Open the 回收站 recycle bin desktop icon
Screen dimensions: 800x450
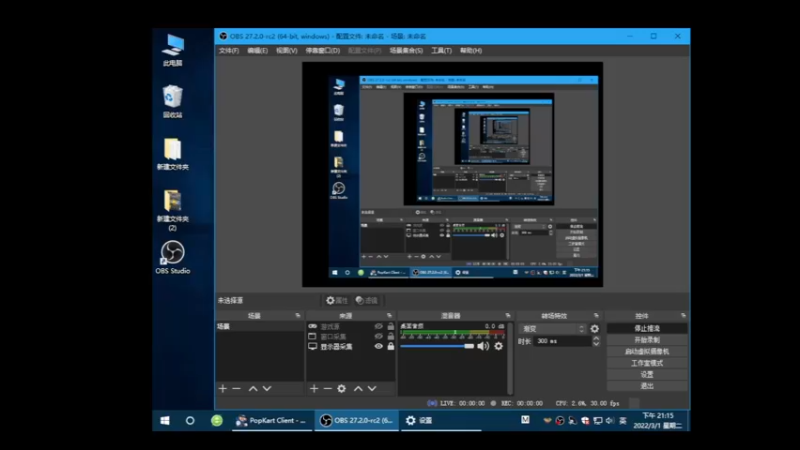(172, 102)
